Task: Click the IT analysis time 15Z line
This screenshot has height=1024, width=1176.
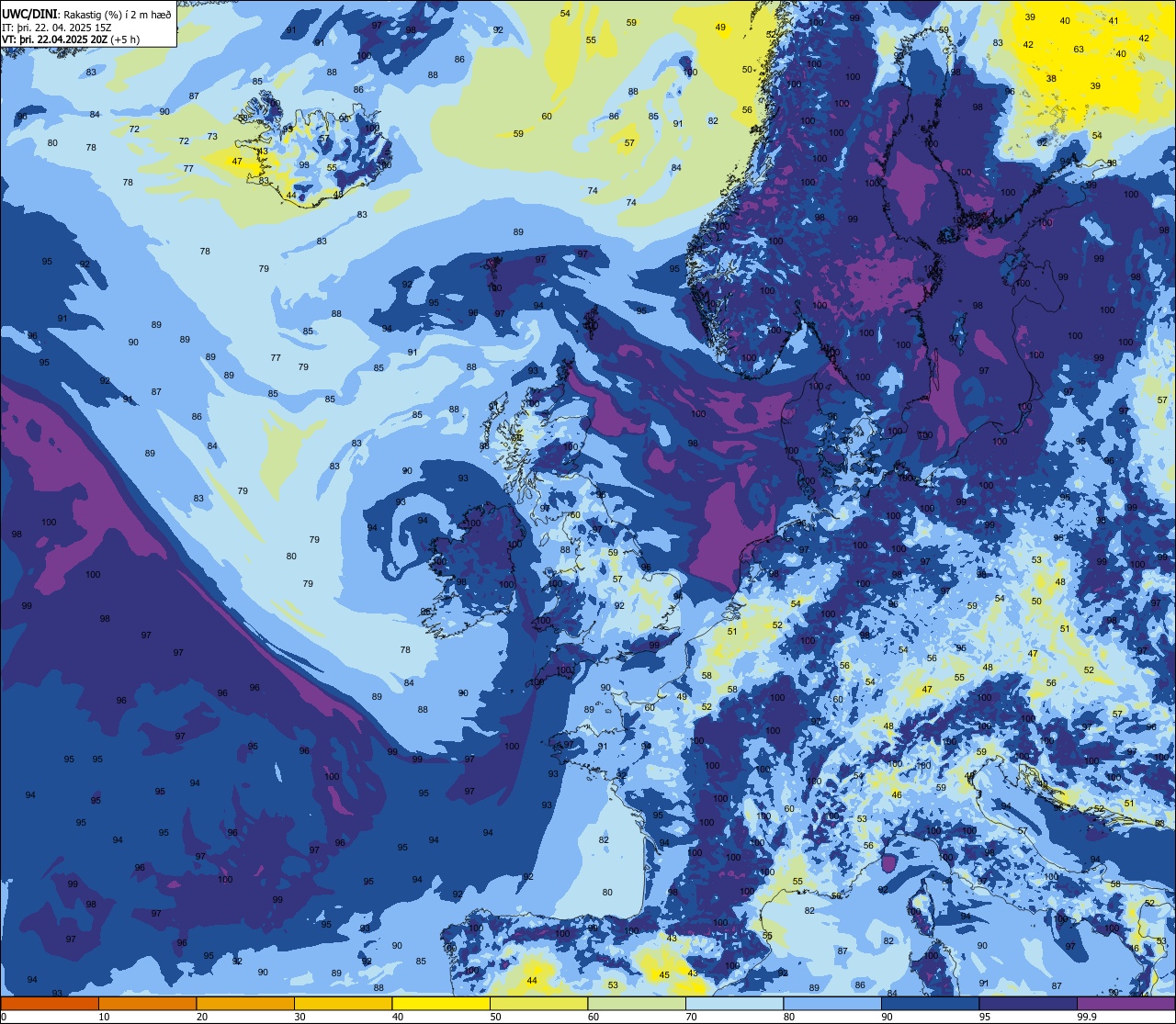Action: [57, 28]
